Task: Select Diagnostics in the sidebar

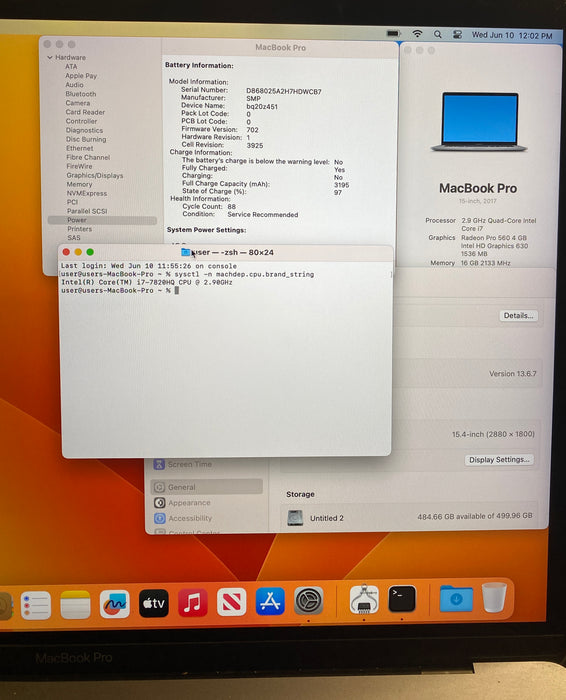Action: click(x=84, y=130)
